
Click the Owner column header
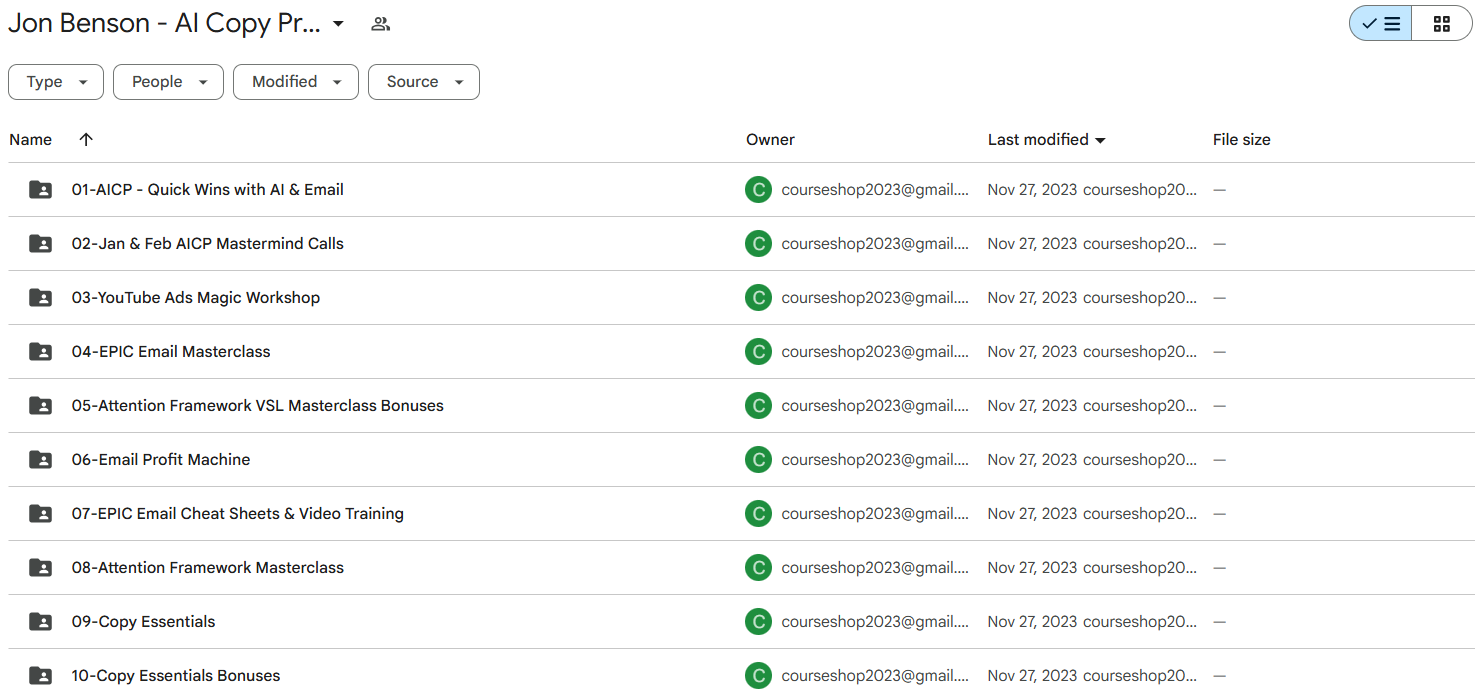click(770, 140)
